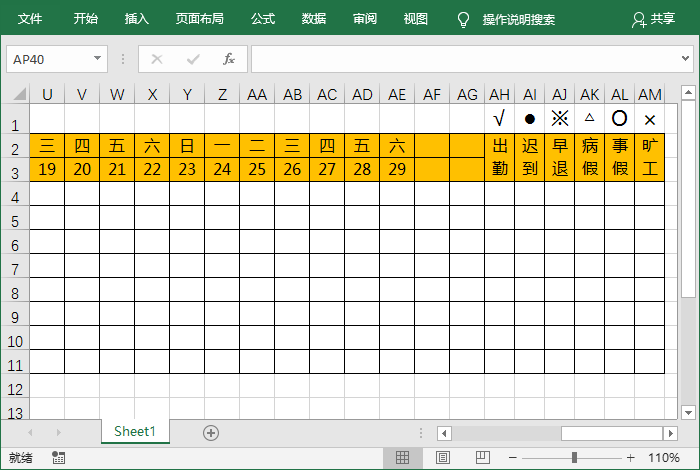Open the 数据 ribbon tab
The image size is (700, 470).
314,19
